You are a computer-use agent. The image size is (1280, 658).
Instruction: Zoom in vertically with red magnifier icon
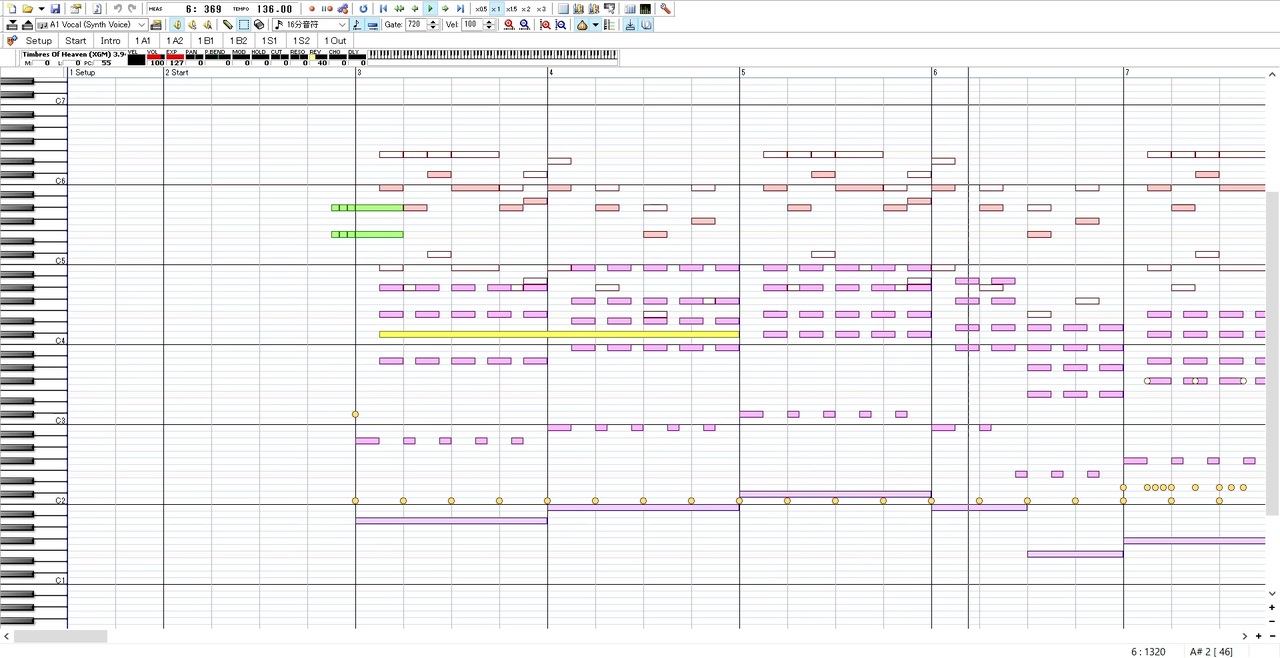545,25
